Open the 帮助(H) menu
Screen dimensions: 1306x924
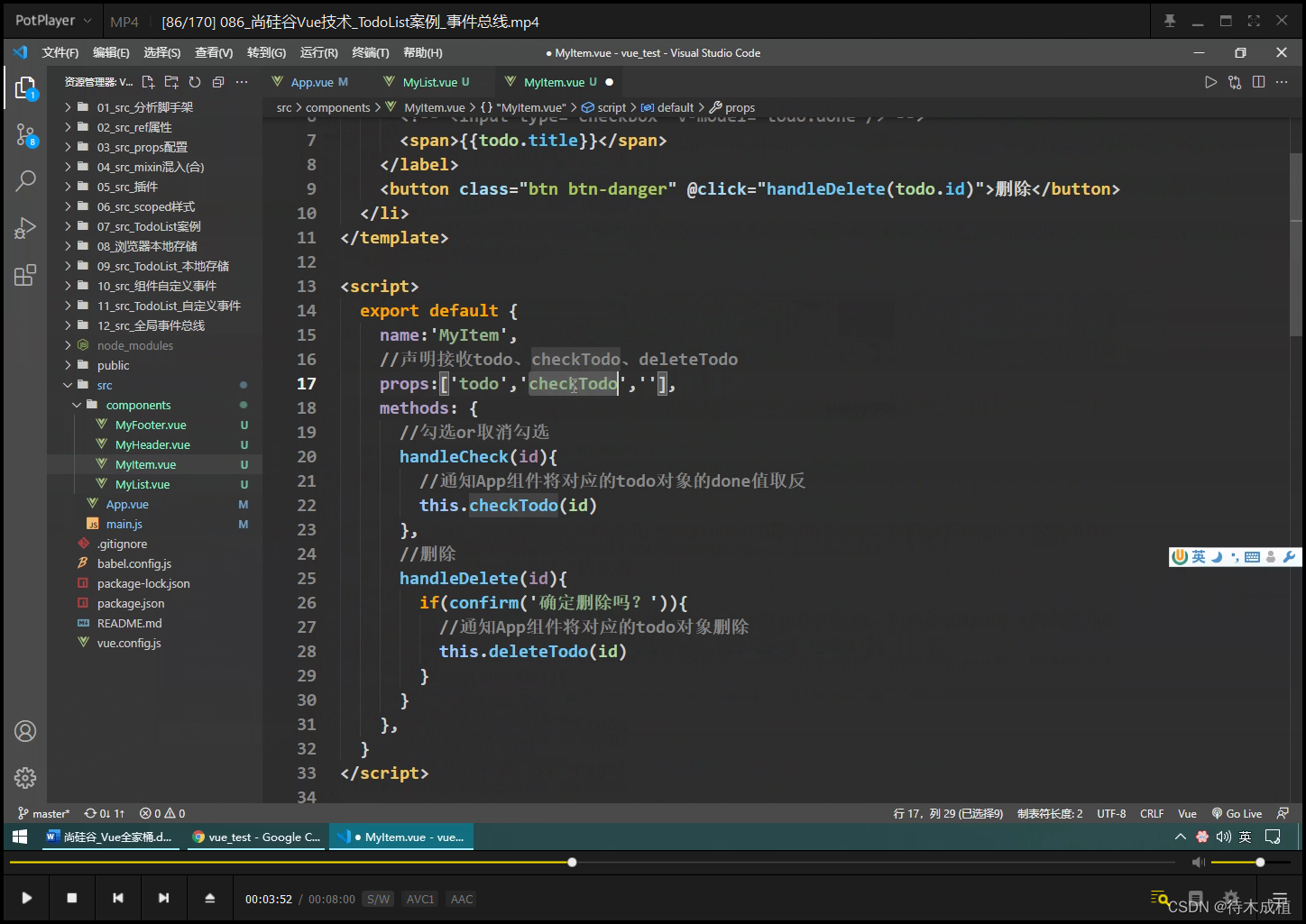click(423, 52)
